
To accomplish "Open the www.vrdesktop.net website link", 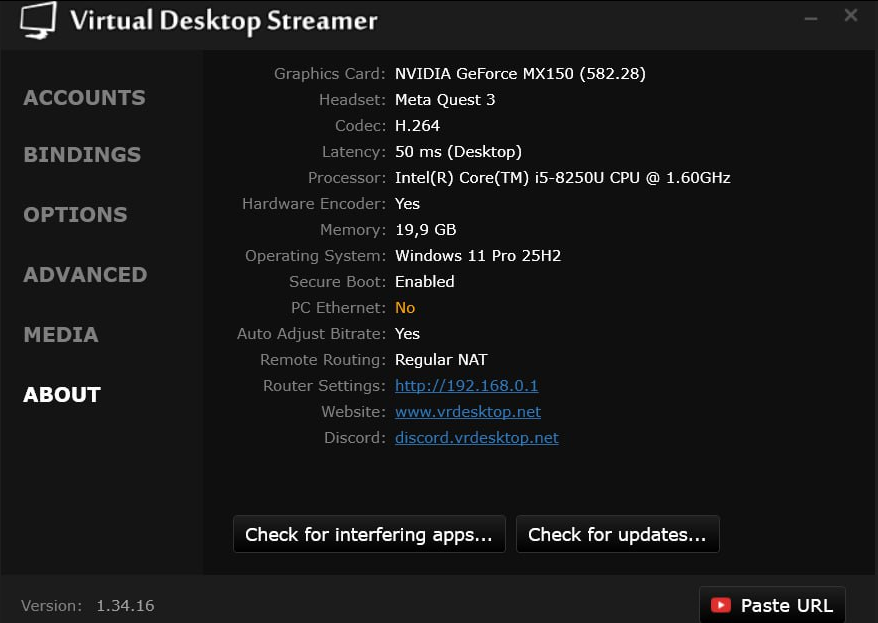I will pyautogui.click(x=468, y=412).
